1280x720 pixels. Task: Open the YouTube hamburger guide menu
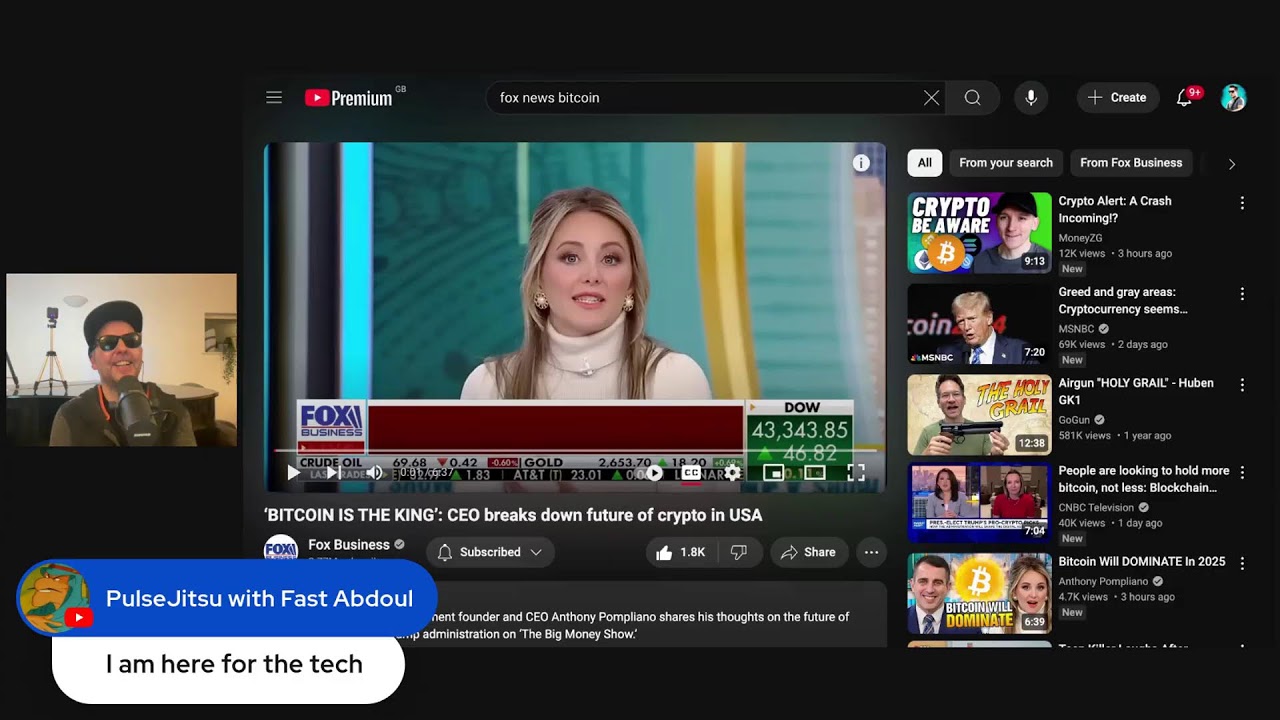(274, 97)
